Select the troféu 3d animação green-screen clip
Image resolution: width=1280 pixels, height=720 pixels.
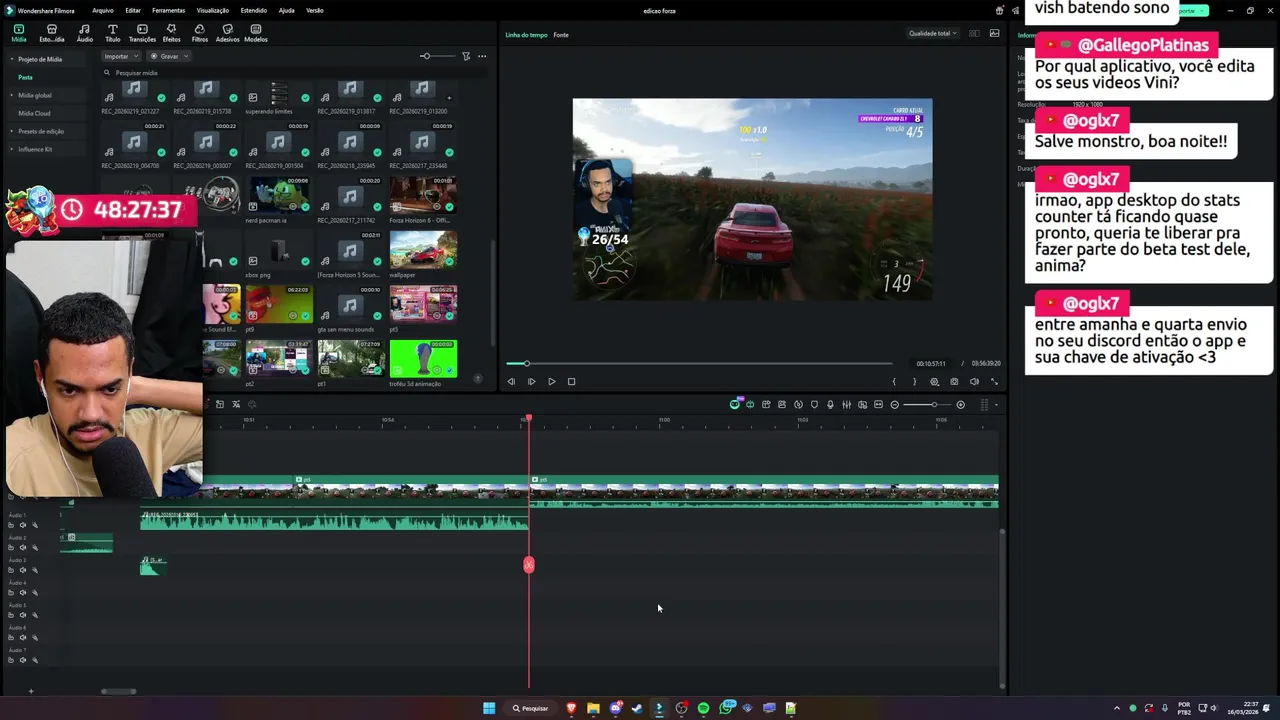[x=423, y=359]
